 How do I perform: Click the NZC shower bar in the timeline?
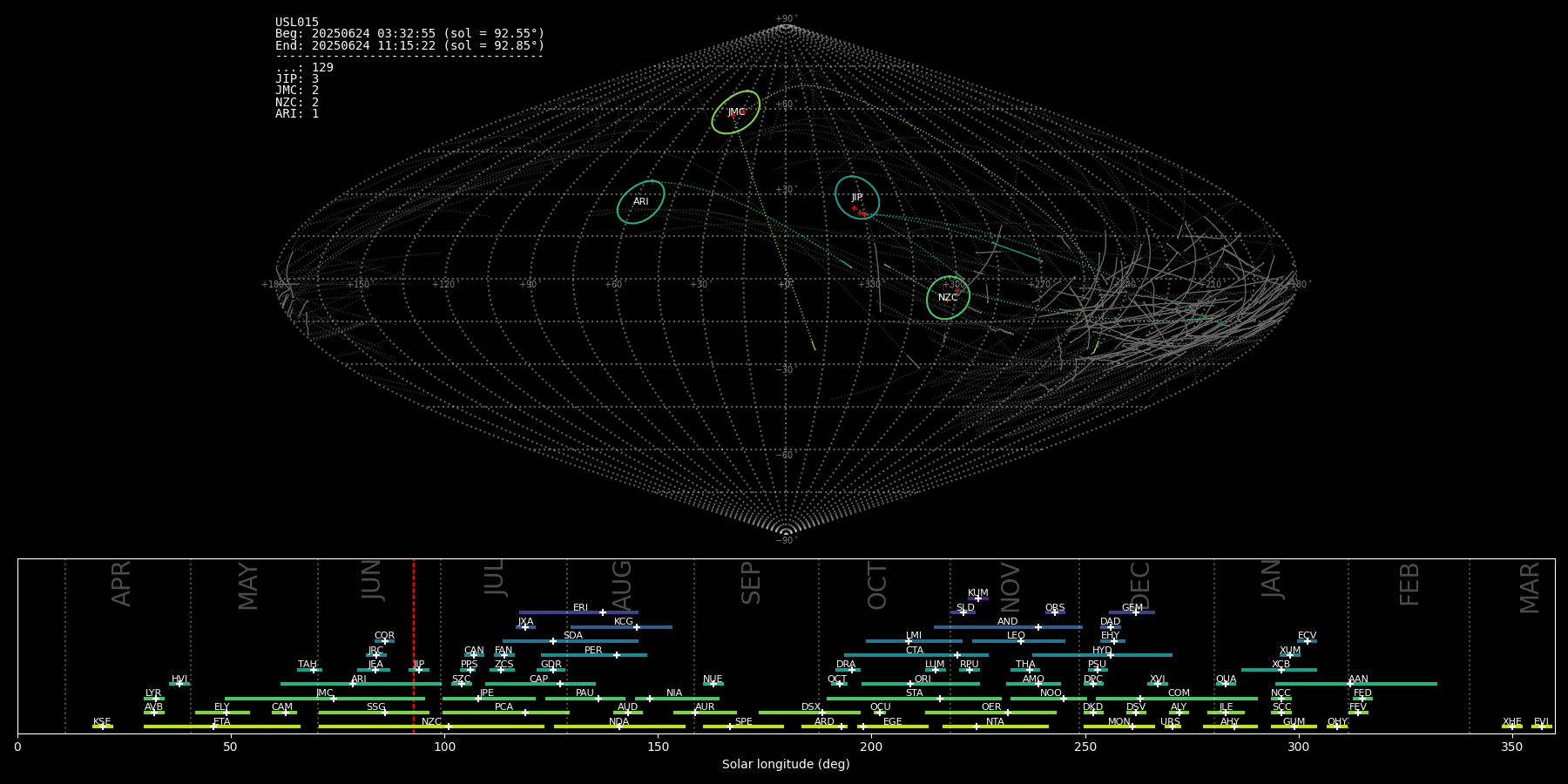(431, 727)
